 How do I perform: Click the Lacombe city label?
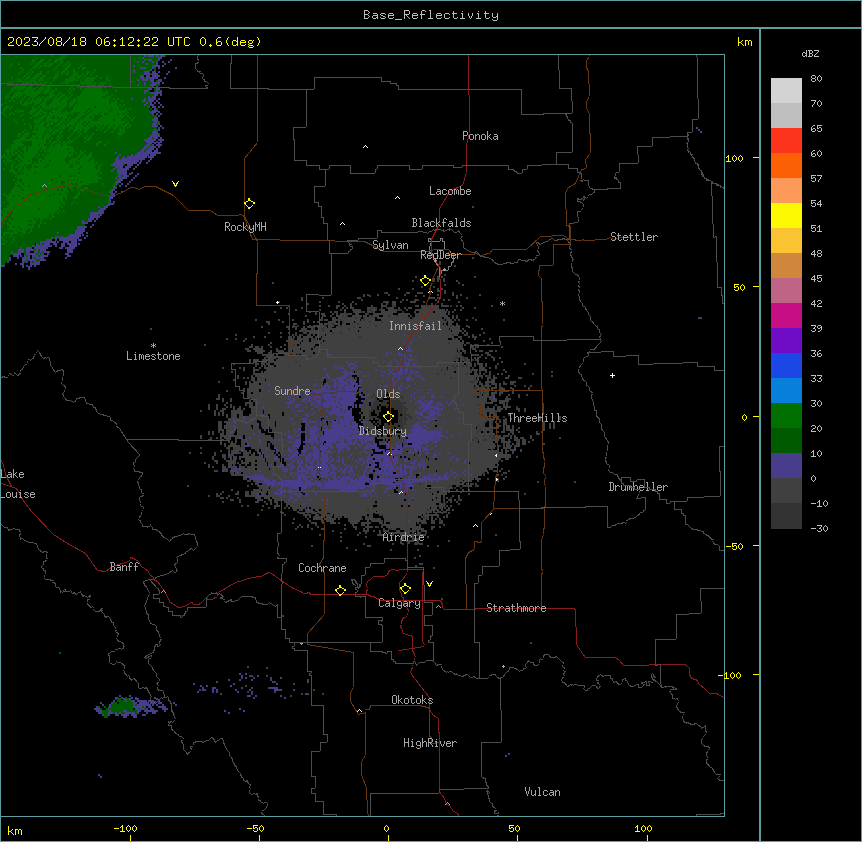450,191
